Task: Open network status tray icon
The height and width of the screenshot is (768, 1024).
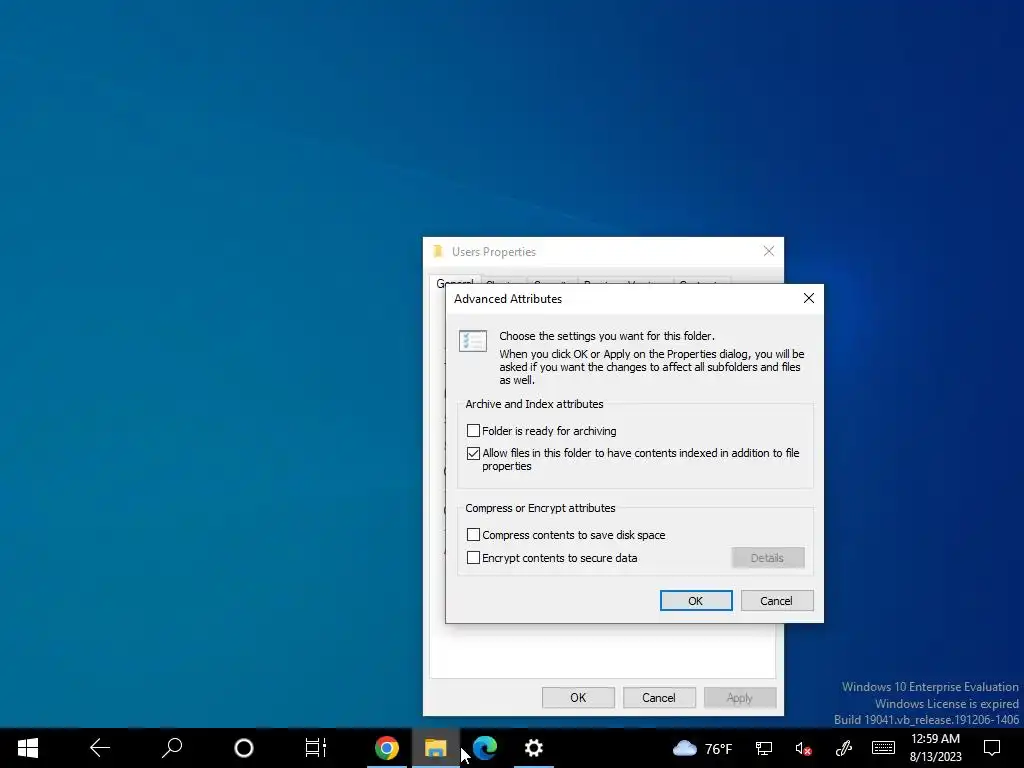Action: [763, 748]
